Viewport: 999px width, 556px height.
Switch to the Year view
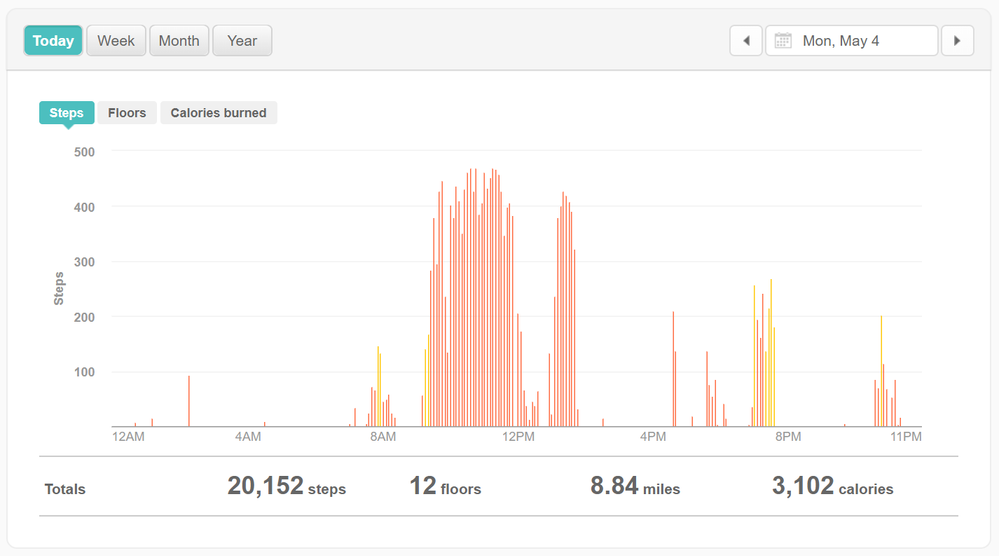coord(242,41)
